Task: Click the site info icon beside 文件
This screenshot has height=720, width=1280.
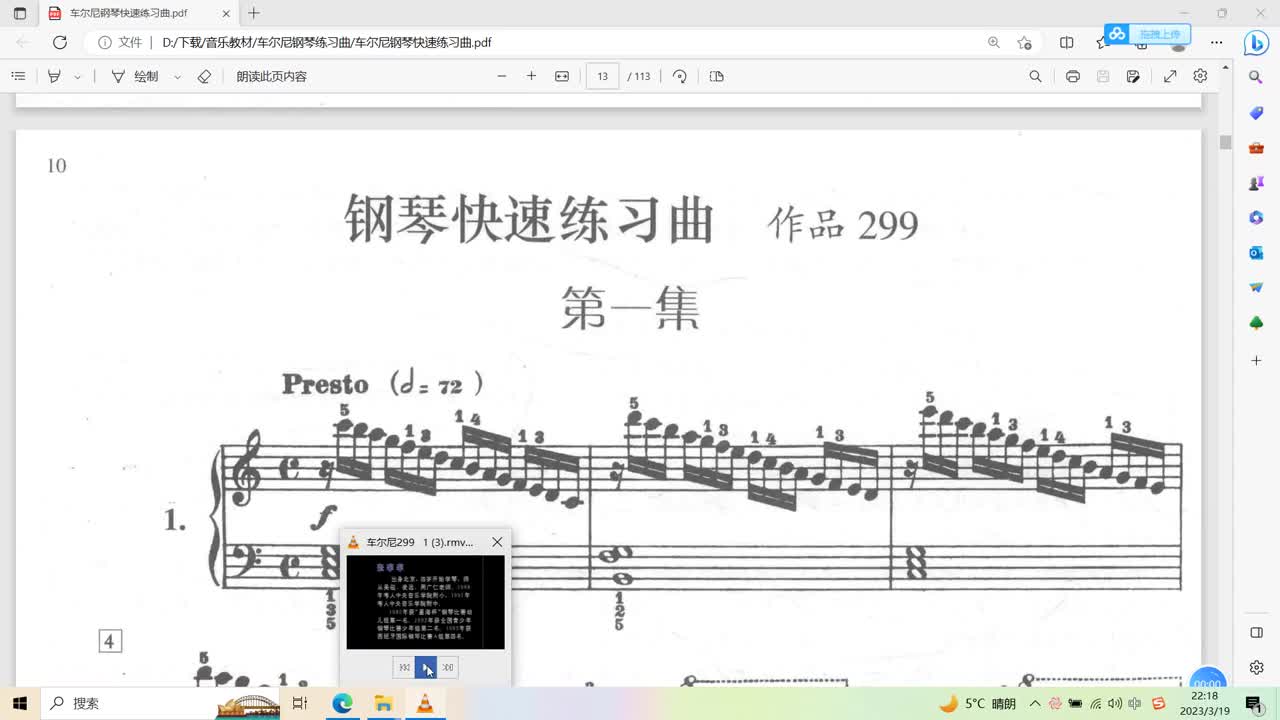Action: point(104,43)
